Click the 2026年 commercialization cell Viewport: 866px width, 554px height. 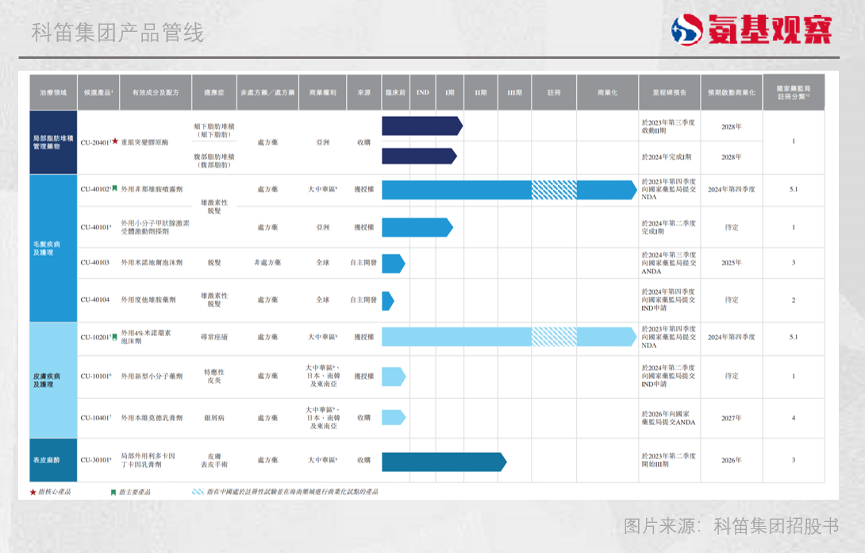click(x=731, y=460)
